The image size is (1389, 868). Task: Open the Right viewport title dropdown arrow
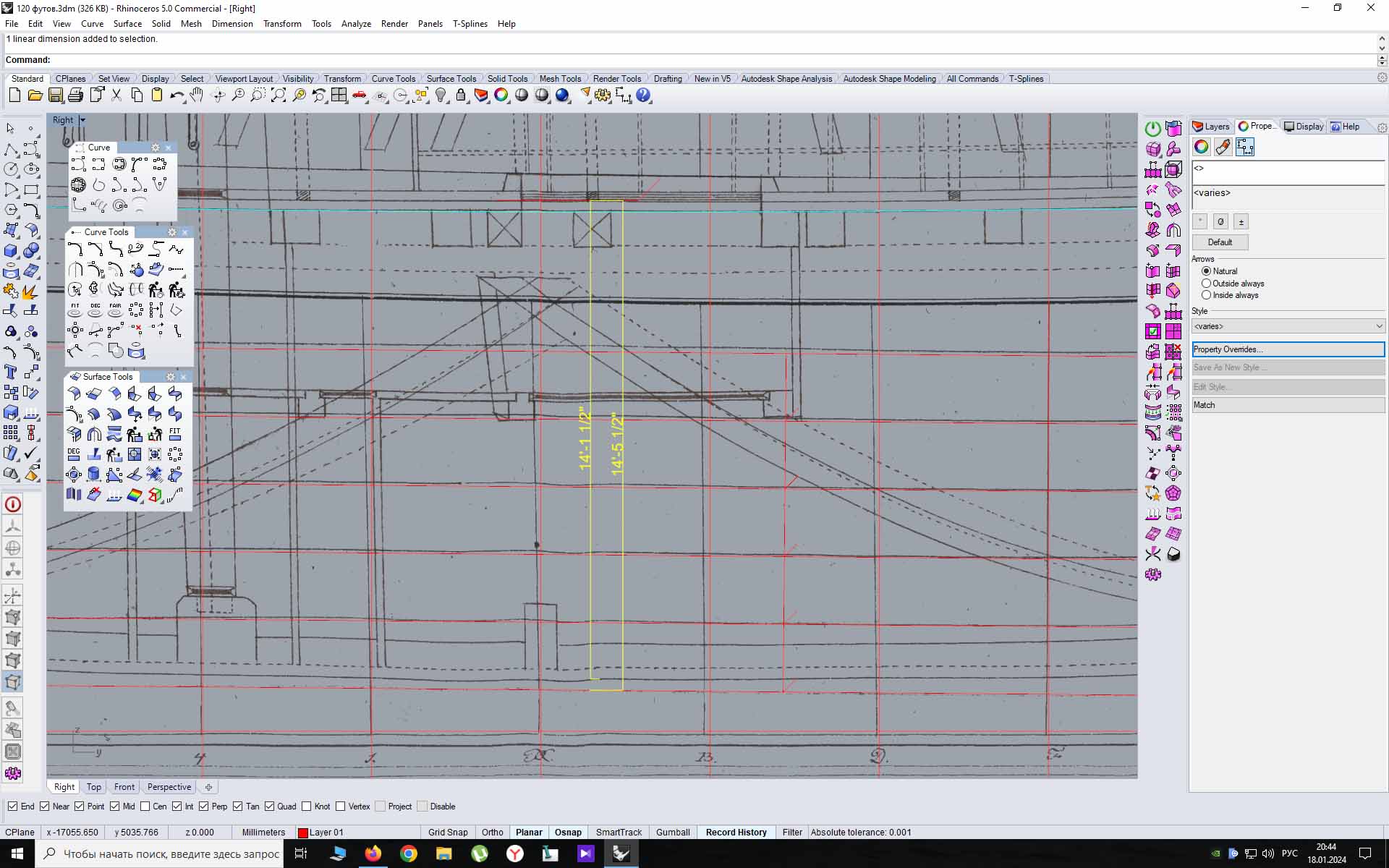(82, 120)
